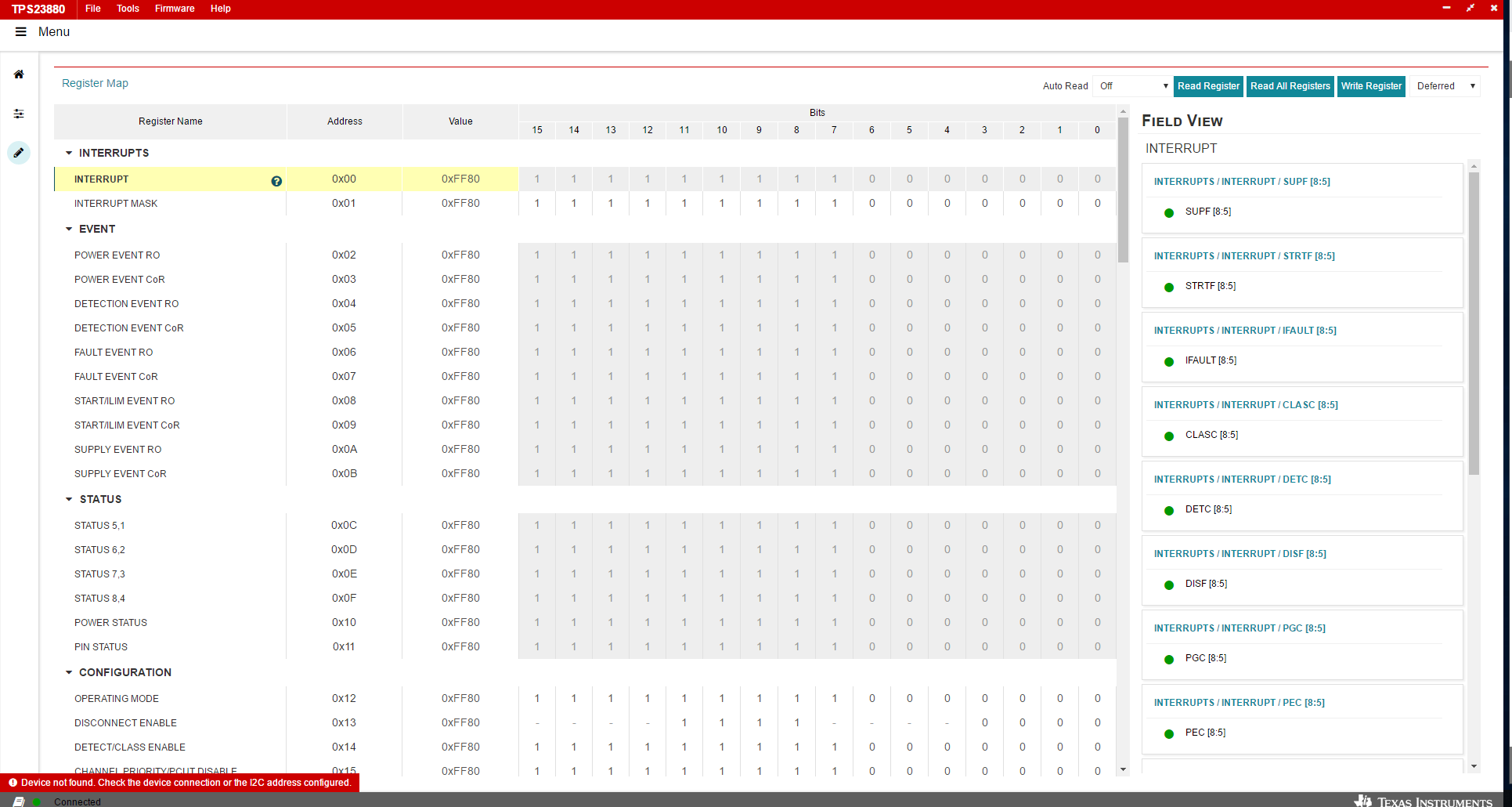Toggle bit 11 of DISCONNECT ENABLE
The image size is (1512, 807).
point(684,722)
